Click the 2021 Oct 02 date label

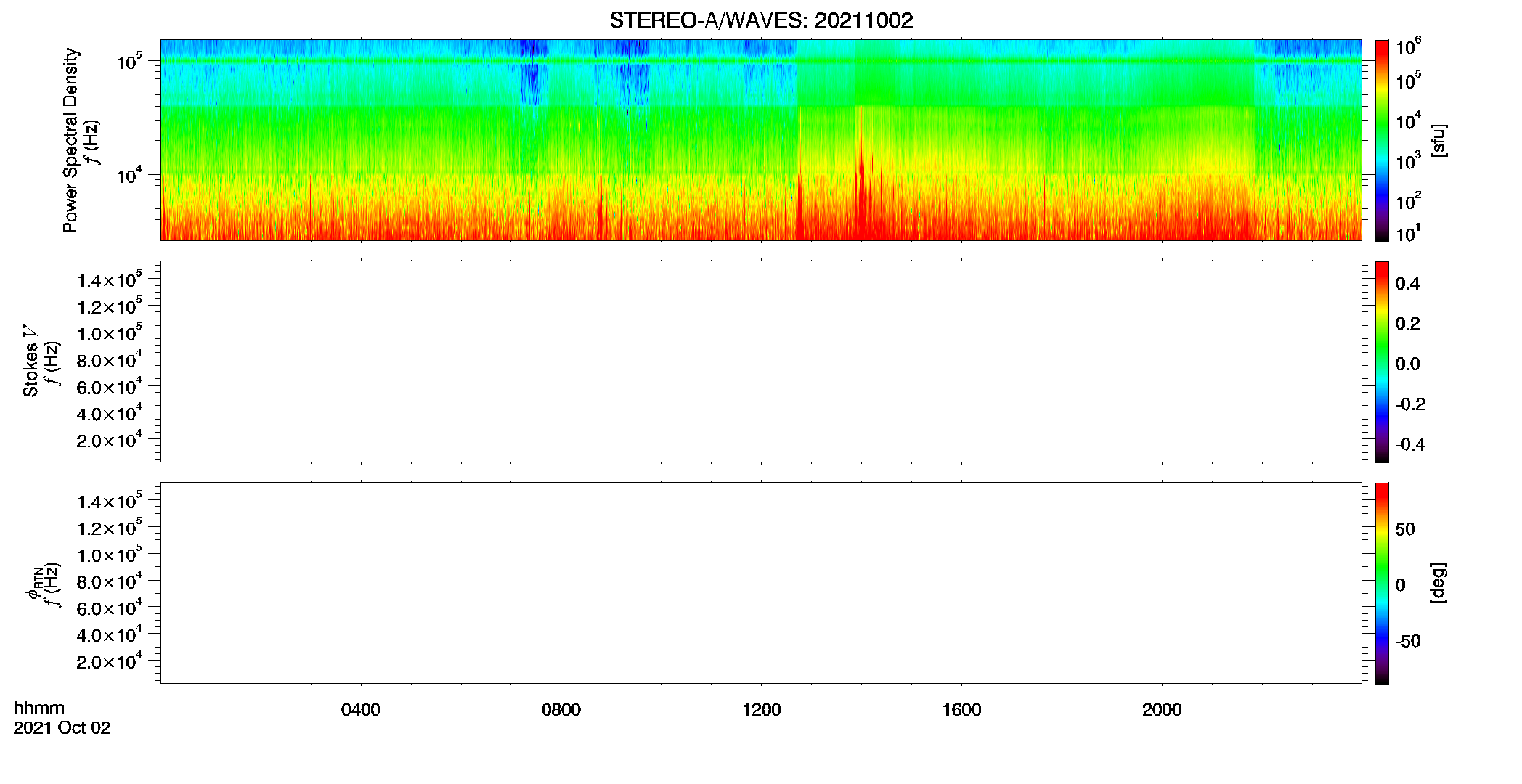click(x=62, y=728)
